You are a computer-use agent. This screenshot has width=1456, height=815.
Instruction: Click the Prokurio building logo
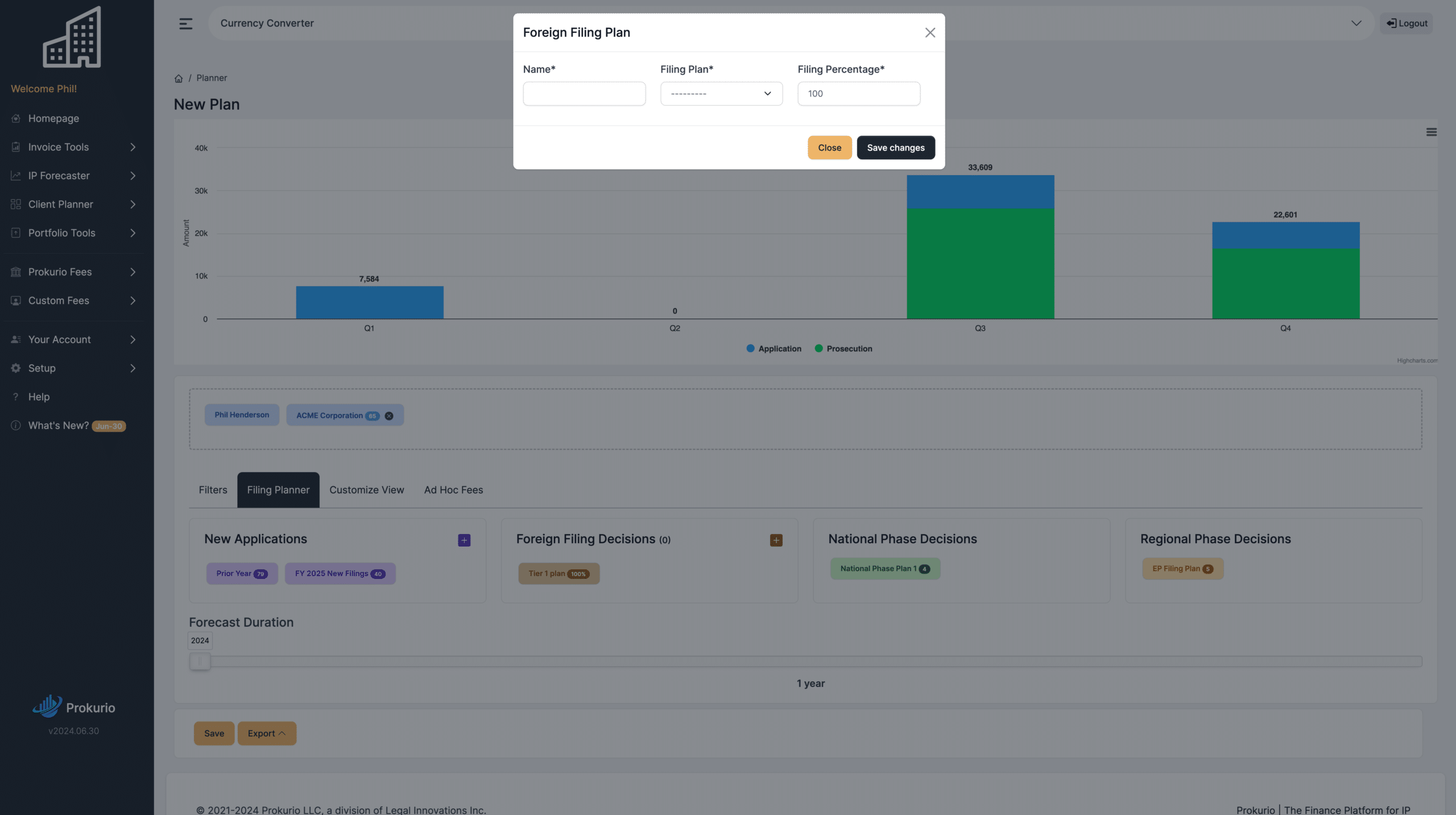(x=72, y=37)
